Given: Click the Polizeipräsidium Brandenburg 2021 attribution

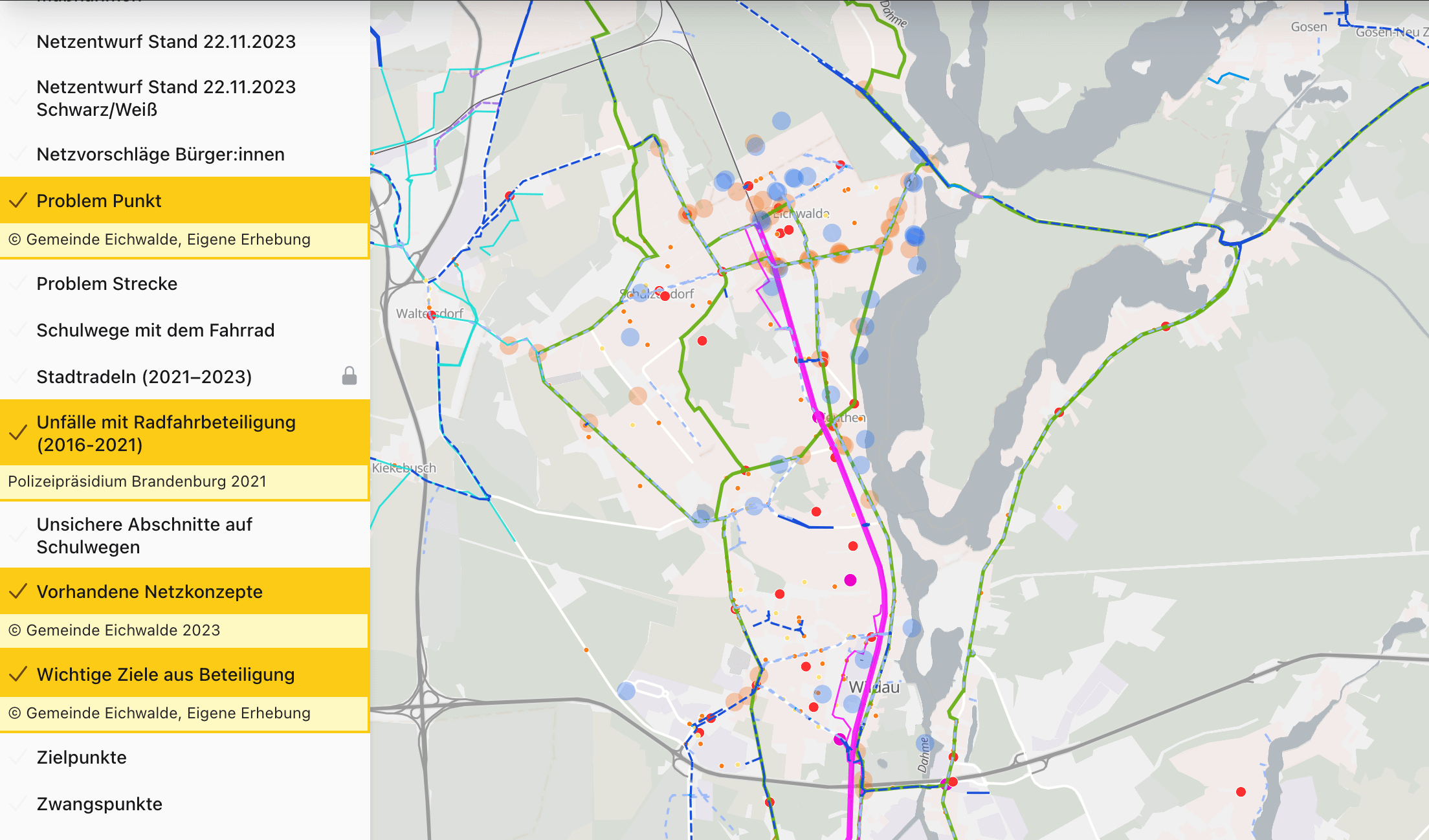Looking at the screenshot, I should (x=138, y=481).
